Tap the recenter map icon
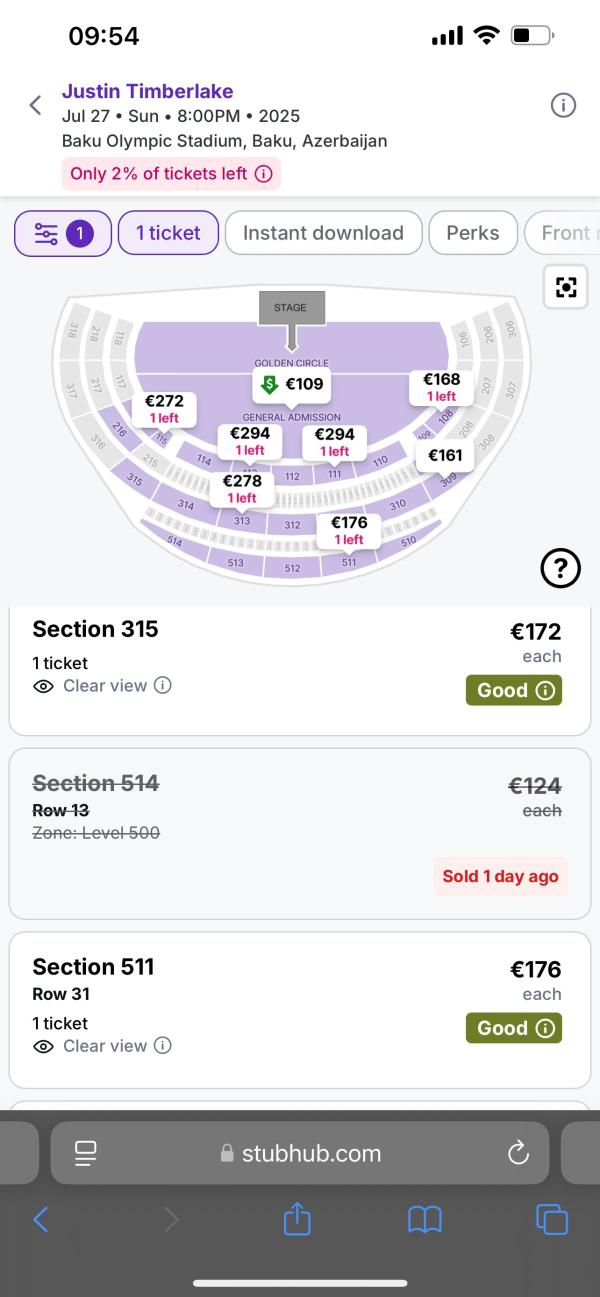 pyautogui.click(x=566, y=288)
